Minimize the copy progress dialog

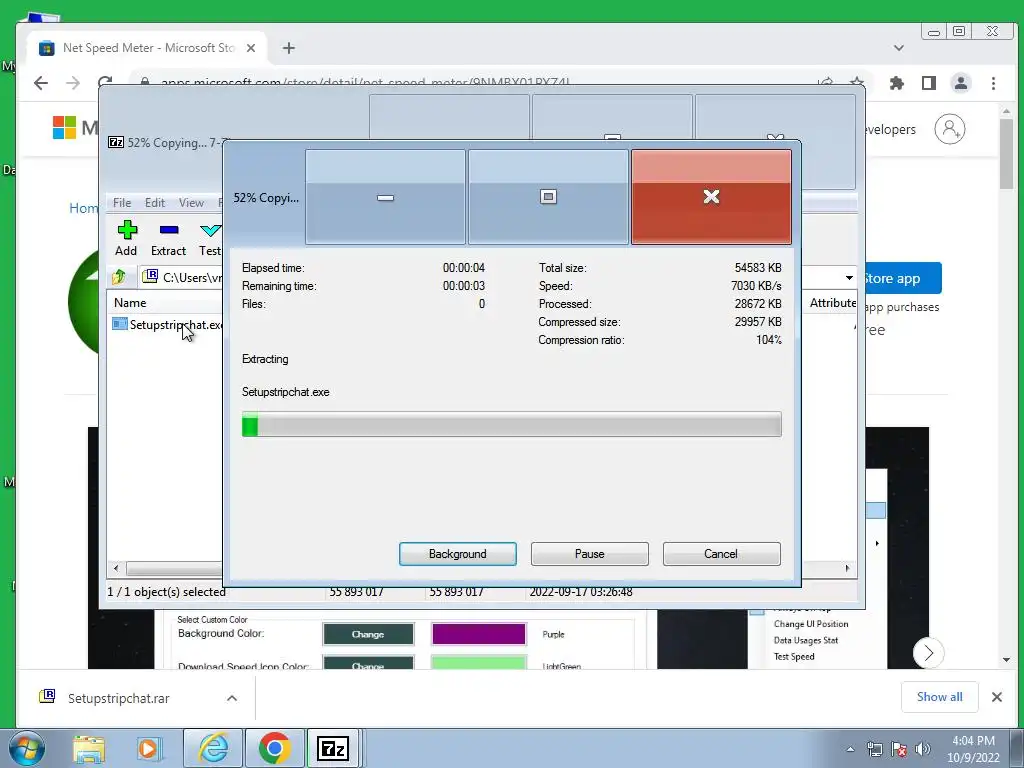tap(385, 197)
